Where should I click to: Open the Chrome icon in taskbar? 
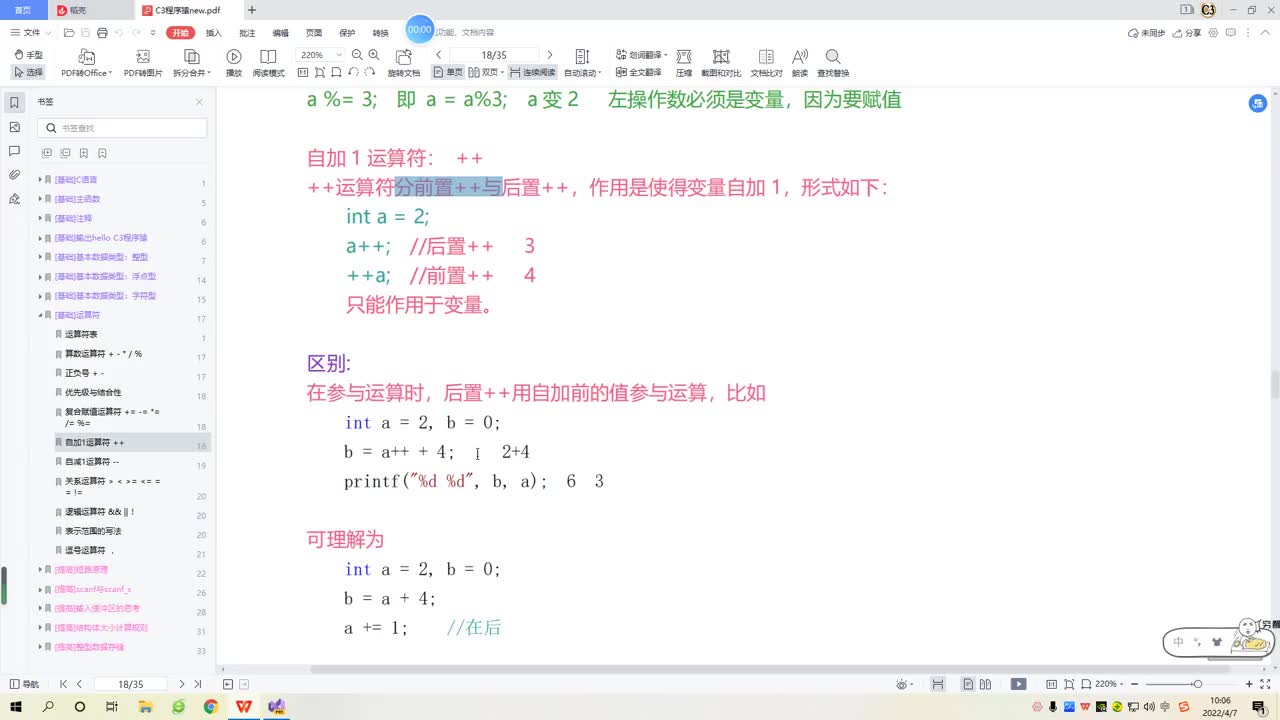pyautogui.click(x=210, y=706)
